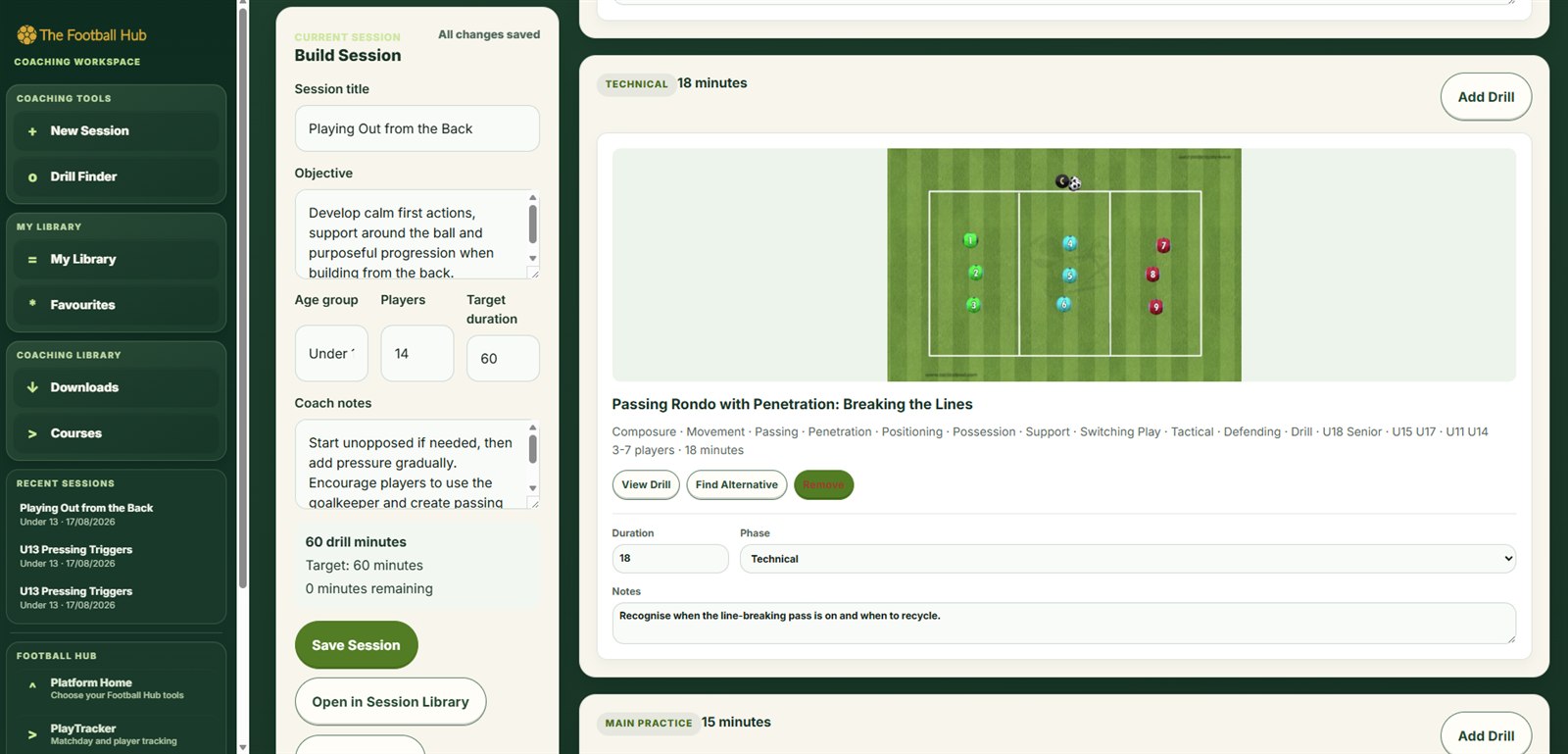Open Courses in Coaching Library
Screen dimensions: 1568x754
[x=116, y=433]
